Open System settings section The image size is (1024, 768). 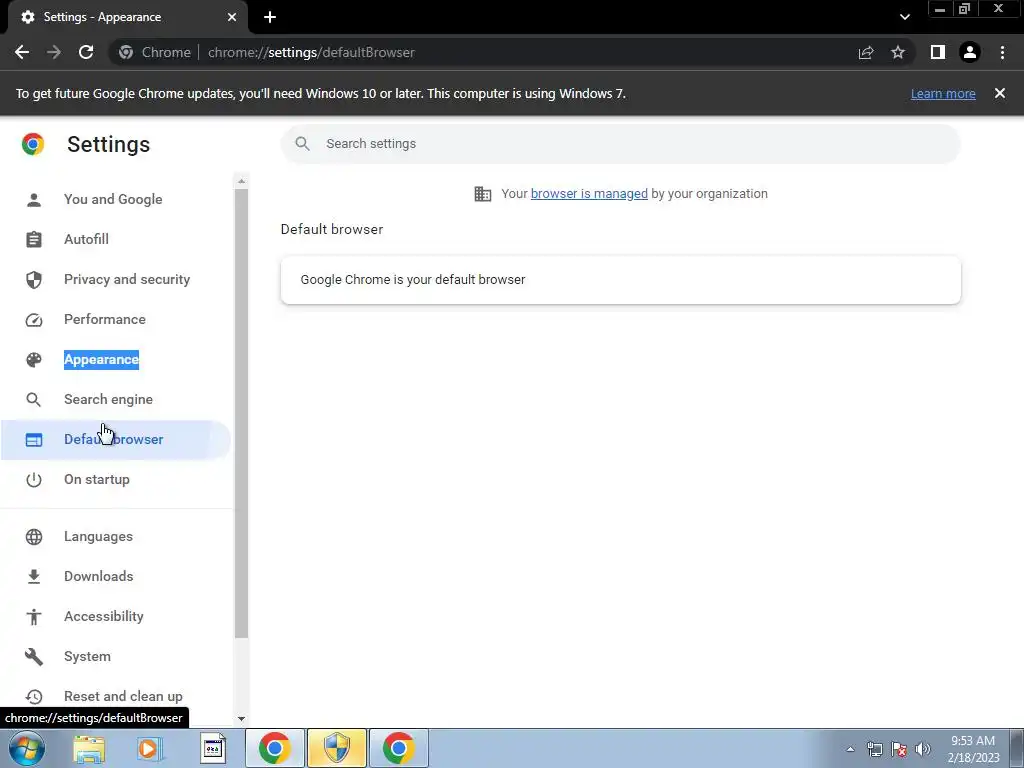pos(87,656)
